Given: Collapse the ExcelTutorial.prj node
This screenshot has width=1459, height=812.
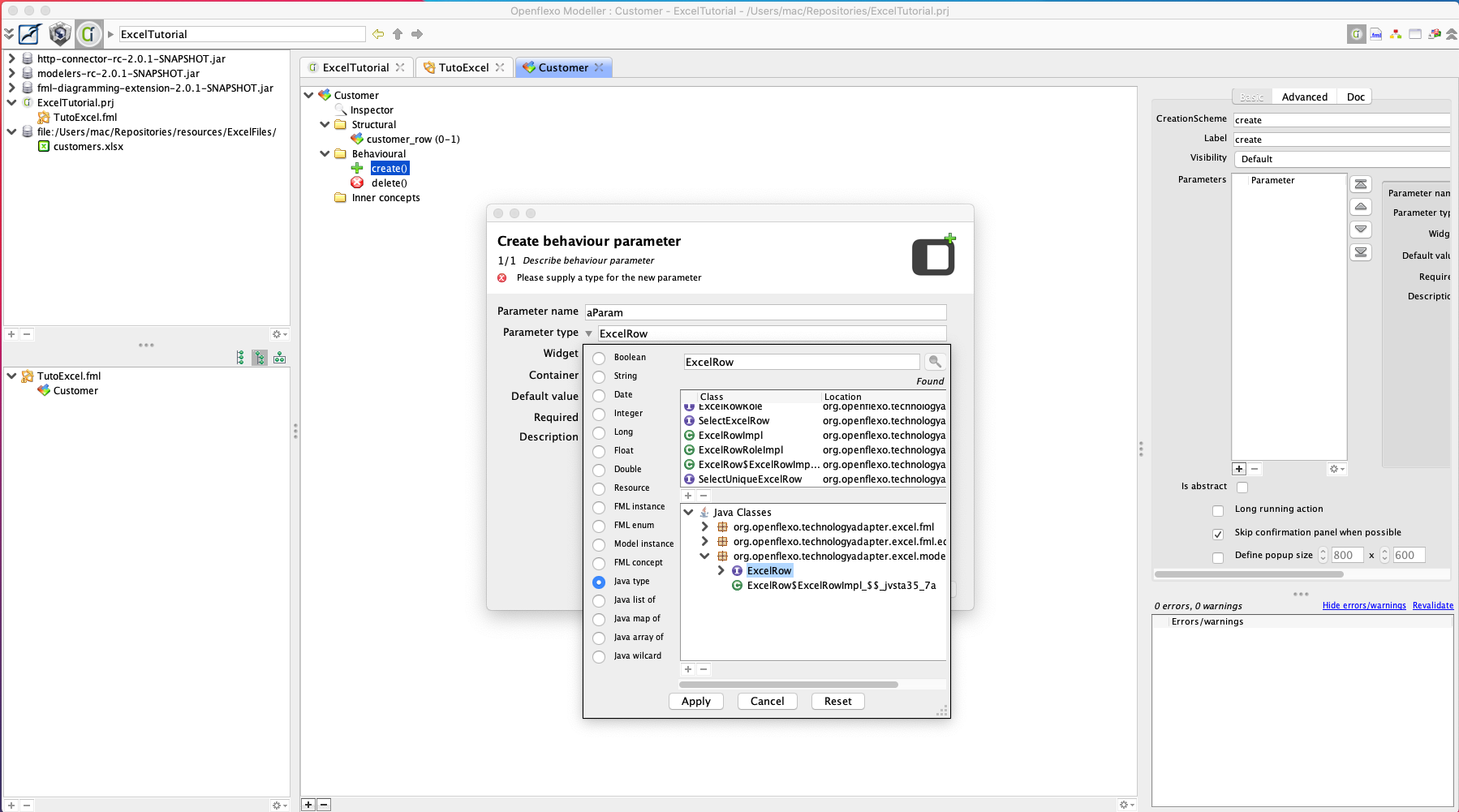Looking at the screenshot, I should 11,102.
